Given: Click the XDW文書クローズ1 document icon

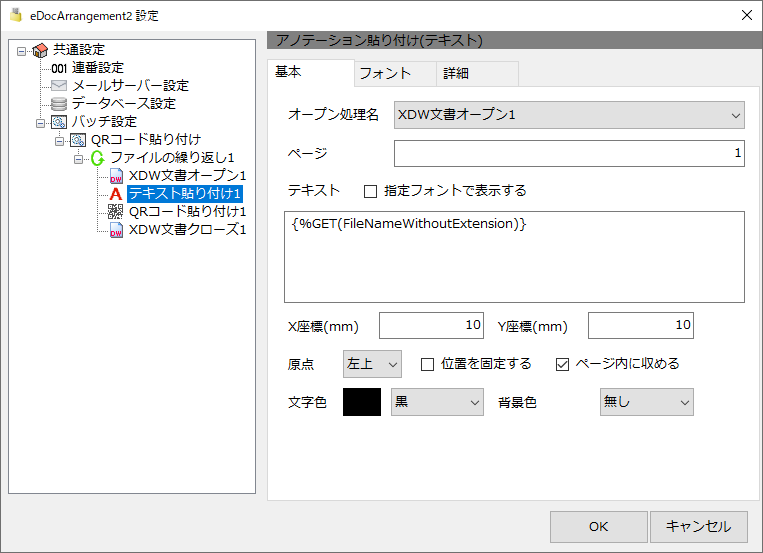Looking at the screenshot, I should 116,230.
